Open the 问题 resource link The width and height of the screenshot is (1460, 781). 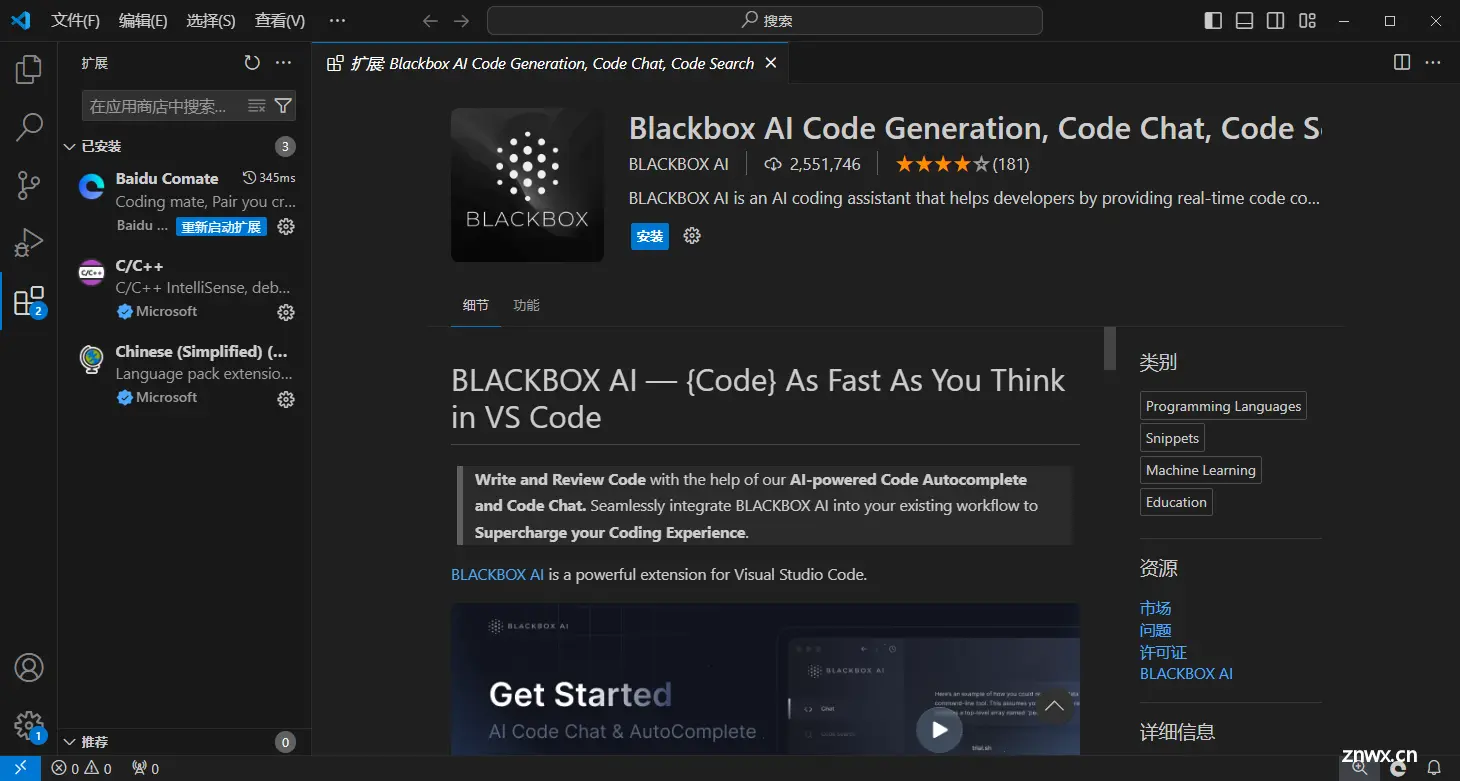tap(1155, 630)
